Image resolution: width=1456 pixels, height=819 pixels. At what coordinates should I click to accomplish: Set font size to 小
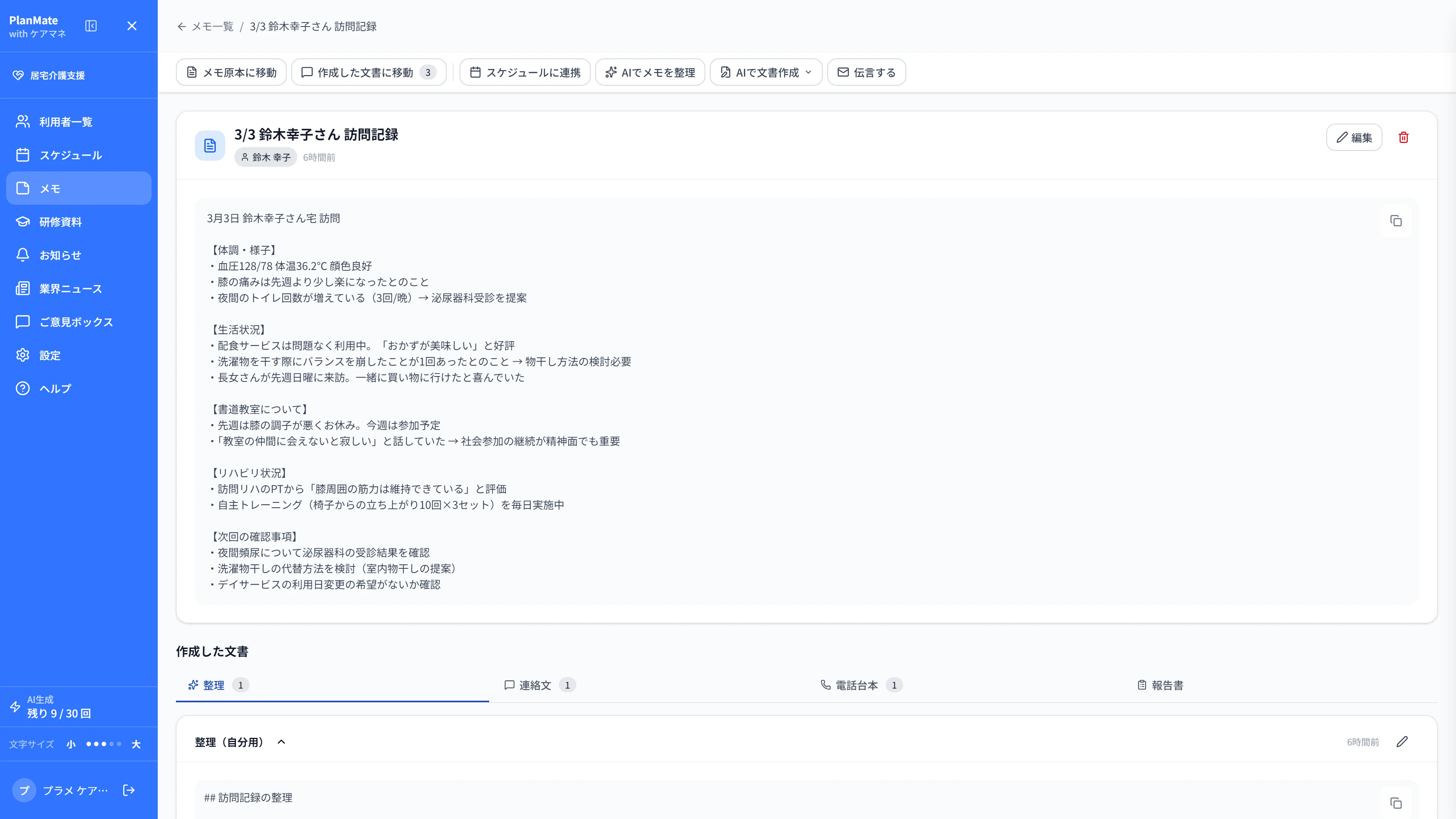point(71,744)
